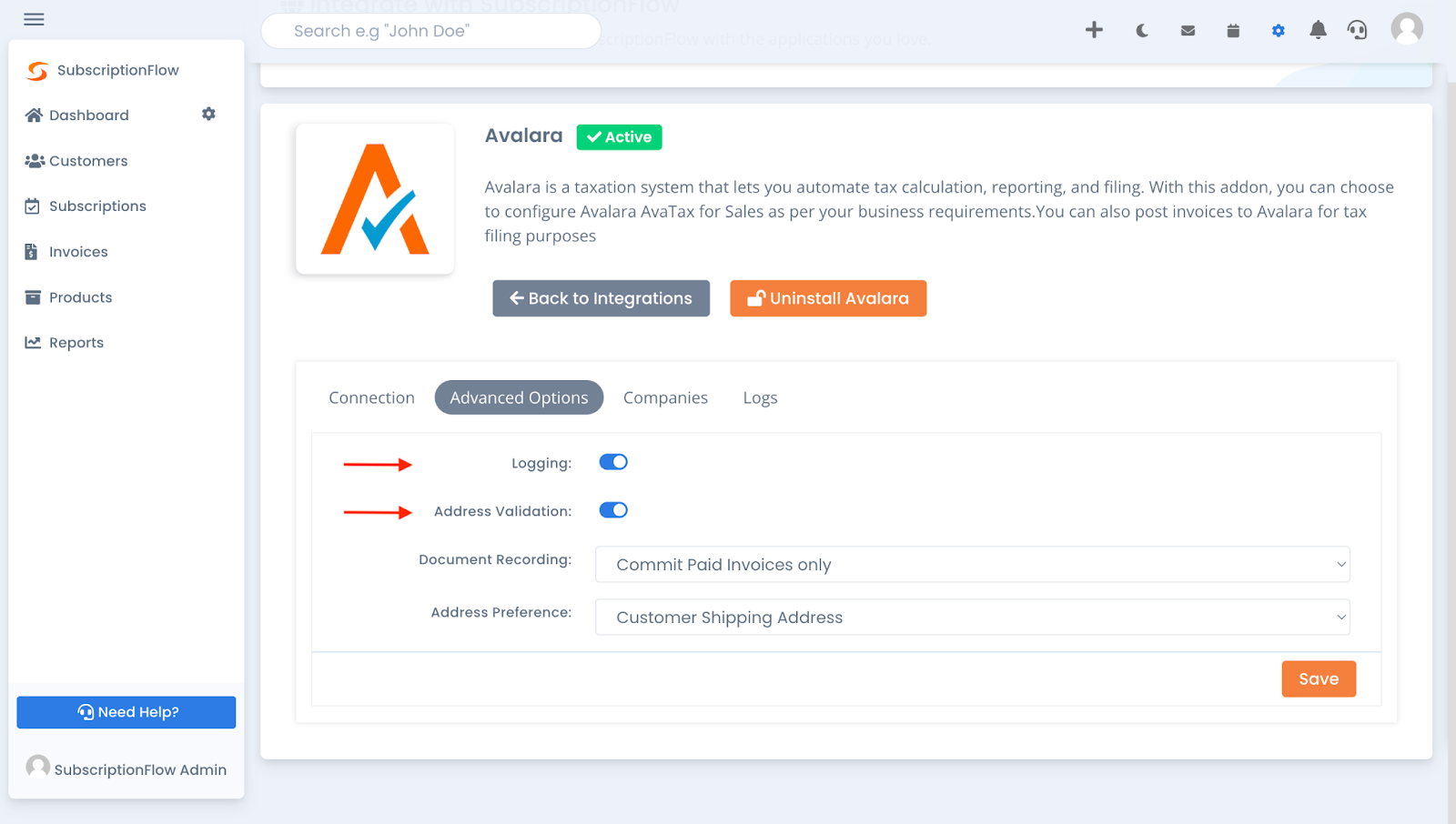The width and height of the screenshot is (1456, 824).
Task: Open the hamburger menu icon
Action: point(34,19)
